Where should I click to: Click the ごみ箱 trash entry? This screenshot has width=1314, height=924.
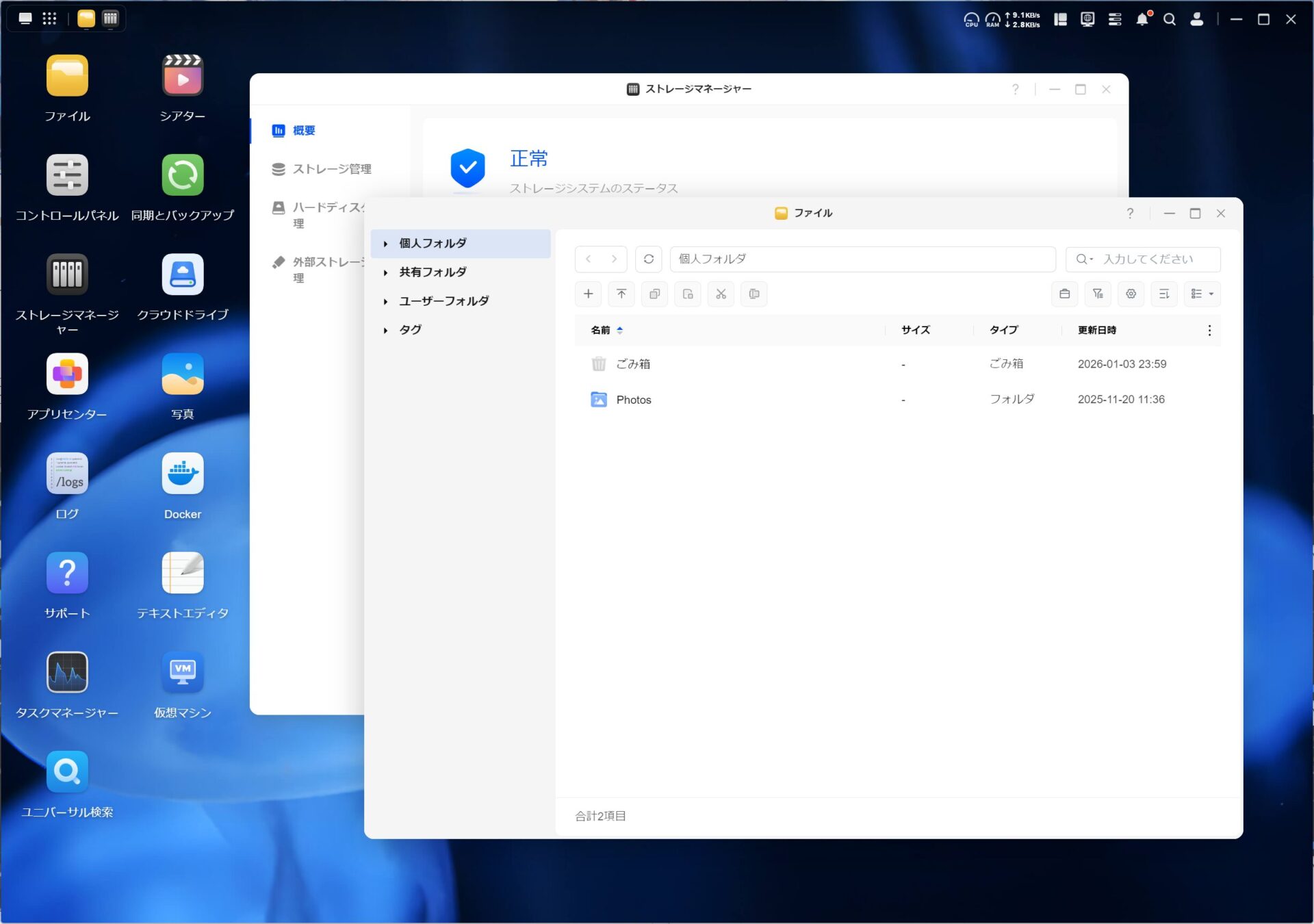coord(632,364)
